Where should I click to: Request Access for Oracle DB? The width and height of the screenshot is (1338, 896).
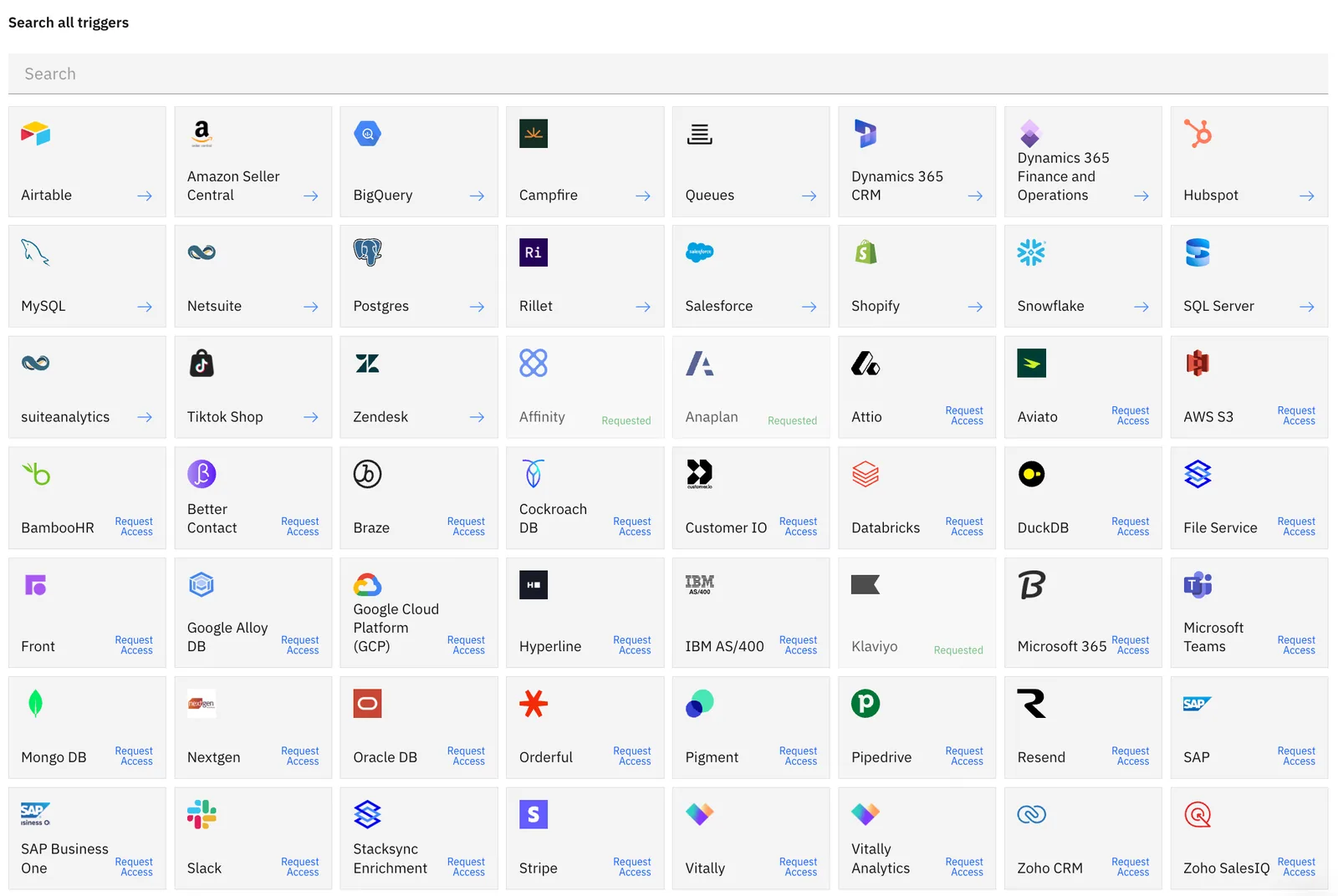pyautogui.click(x=466, y=756)
